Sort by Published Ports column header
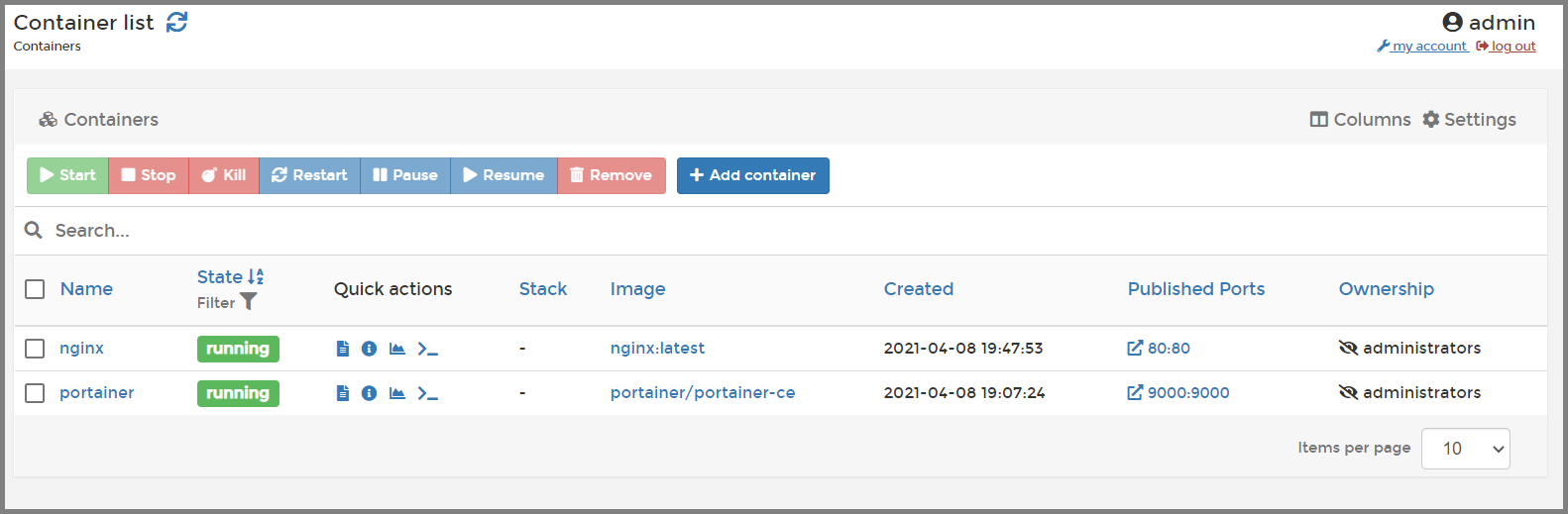 tap(1196, 289)
